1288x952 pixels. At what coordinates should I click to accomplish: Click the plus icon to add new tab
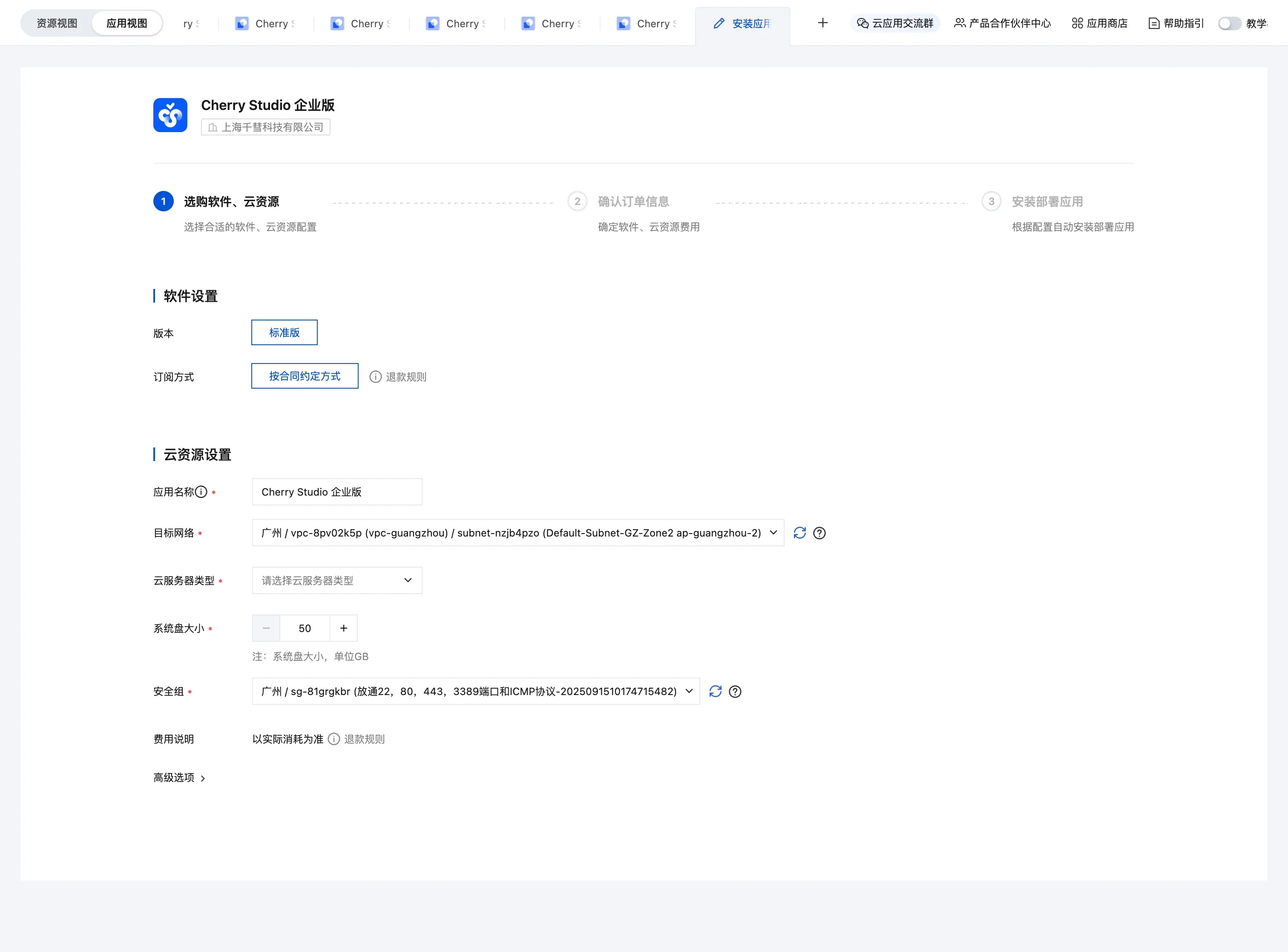coord(822,23)
